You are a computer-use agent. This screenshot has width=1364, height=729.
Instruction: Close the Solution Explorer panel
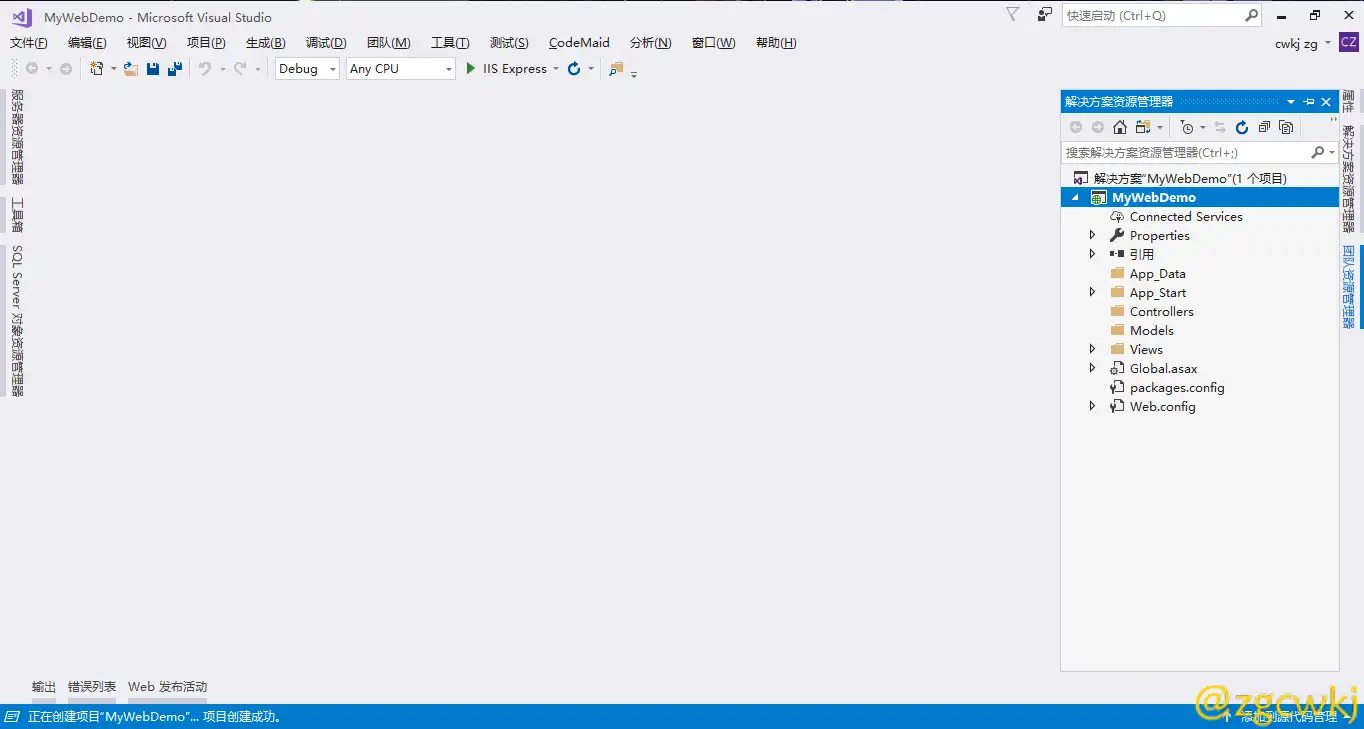[1327, 102]
